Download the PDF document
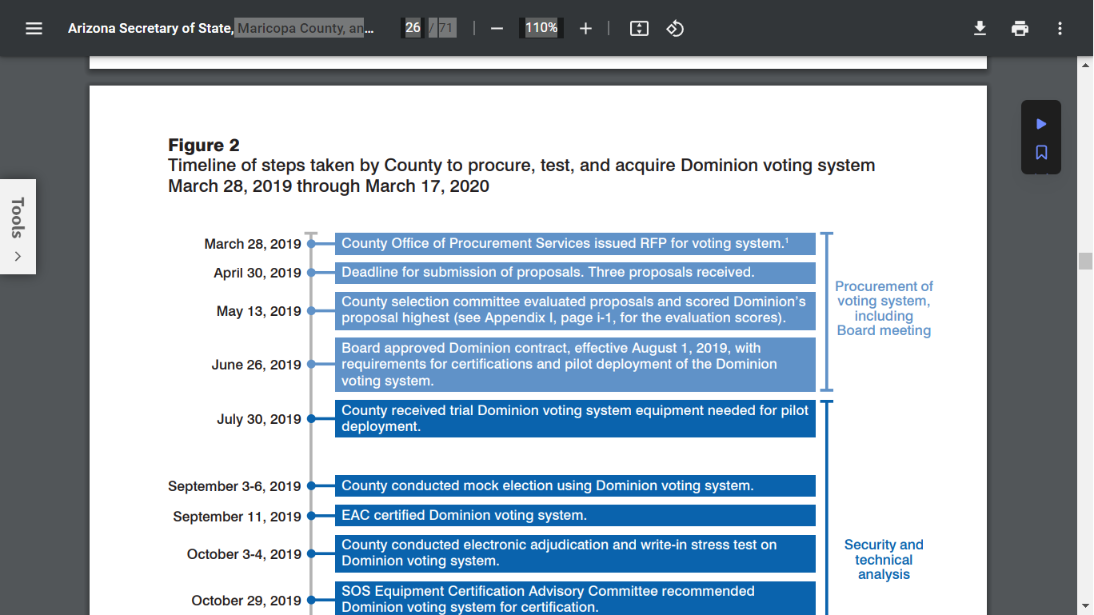This screenshot has width=1094, height=615. click(980, 29)
